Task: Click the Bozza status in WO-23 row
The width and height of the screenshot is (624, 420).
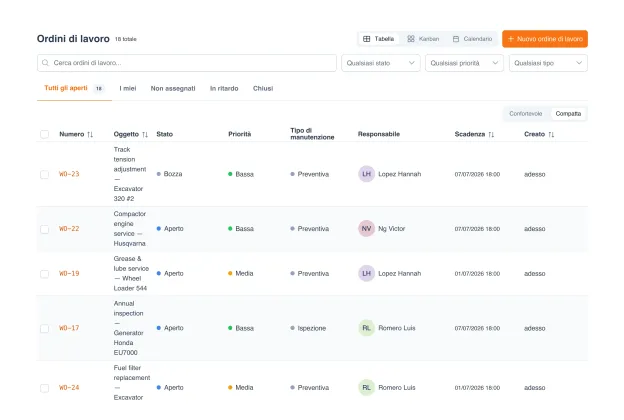Action: [170, 174]
